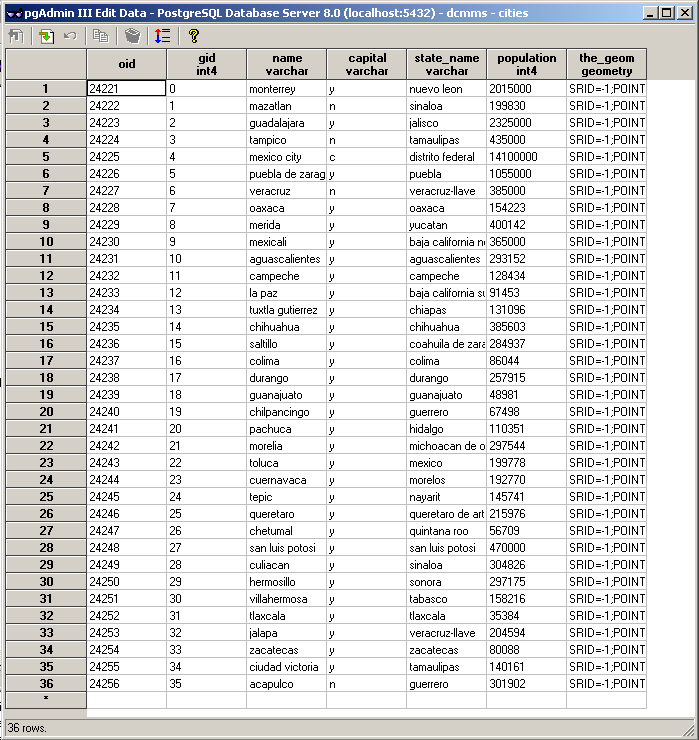Click the name cell culiacan
699x740 pixels.
point(286,564)
